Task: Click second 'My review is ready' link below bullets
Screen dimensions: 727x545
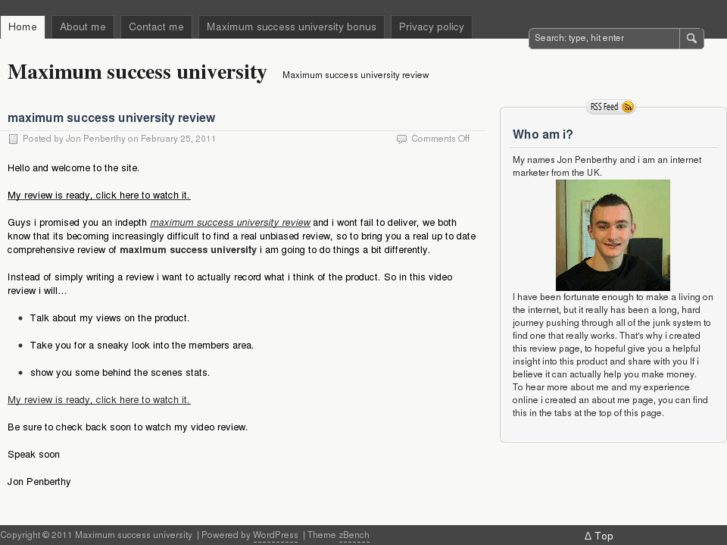Action: tap(99, 400)
